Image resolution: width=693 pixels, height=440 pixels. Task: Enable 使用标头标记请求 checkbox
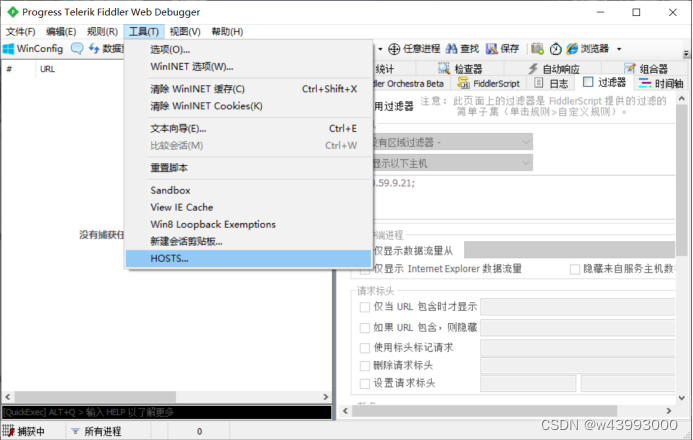click(365, 348)
